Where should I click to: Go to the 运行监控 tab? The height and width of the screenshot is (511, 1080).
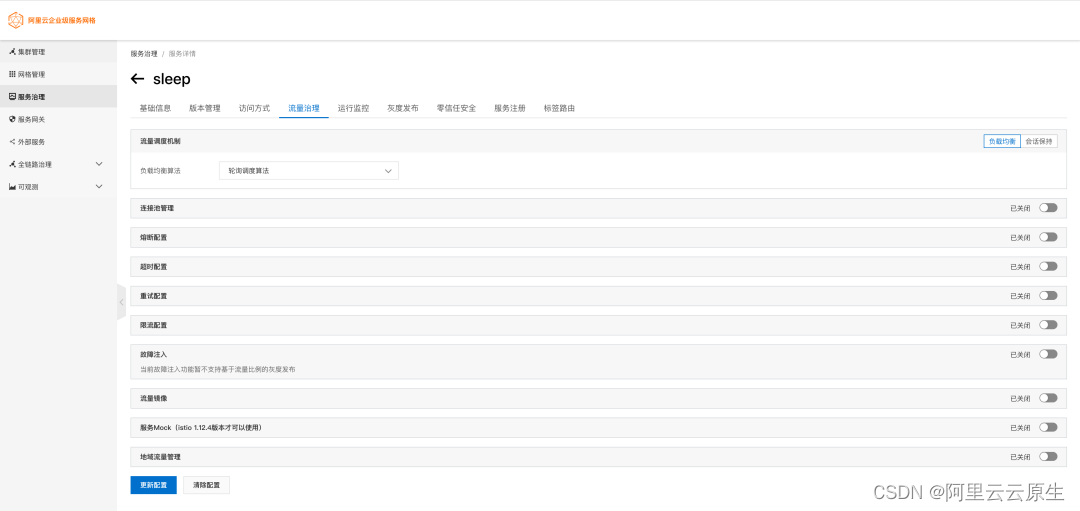(x=353, y=108)
